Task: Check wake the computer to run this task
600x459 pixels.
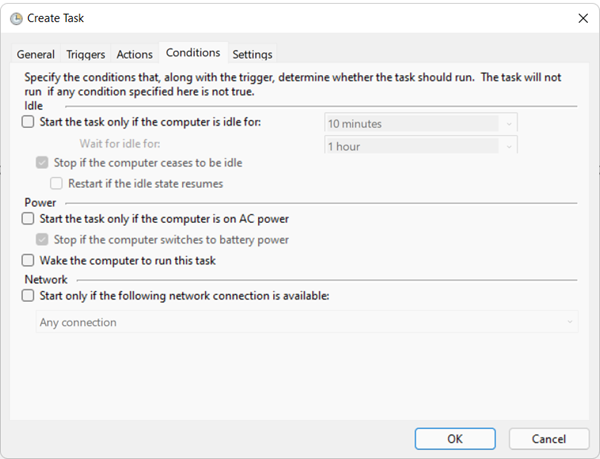Action: click(28, 260)
